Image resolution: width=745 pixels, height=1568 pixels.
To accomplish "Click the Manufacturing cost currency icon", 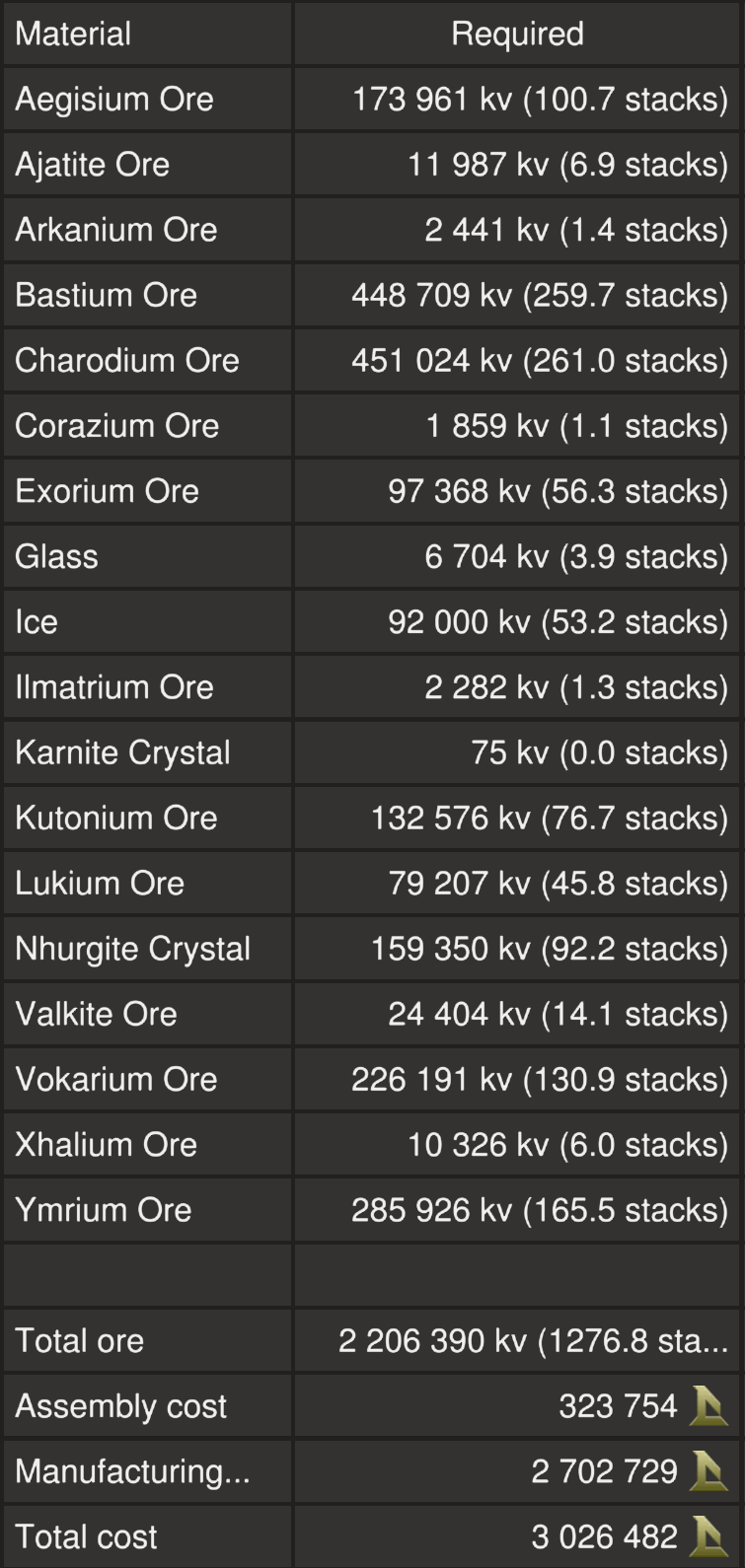I will [708, 1471].
